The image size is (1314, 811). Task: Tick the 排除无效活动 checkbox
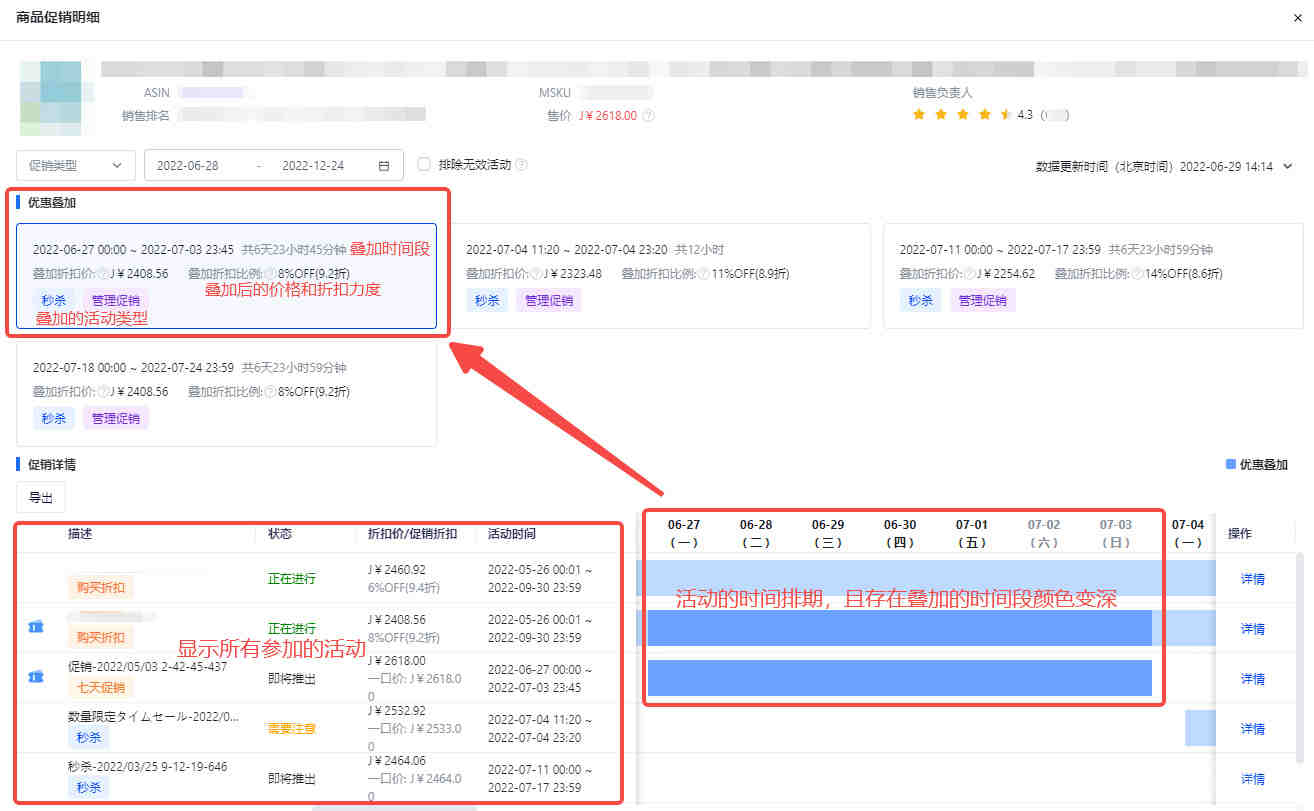[424, 164]
